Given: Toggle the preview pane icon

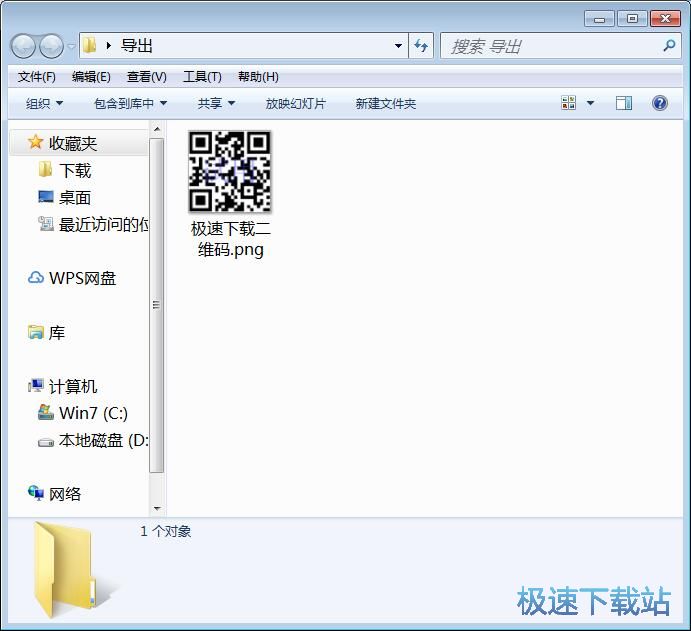Looking at the screenshot, I should 624,103.
